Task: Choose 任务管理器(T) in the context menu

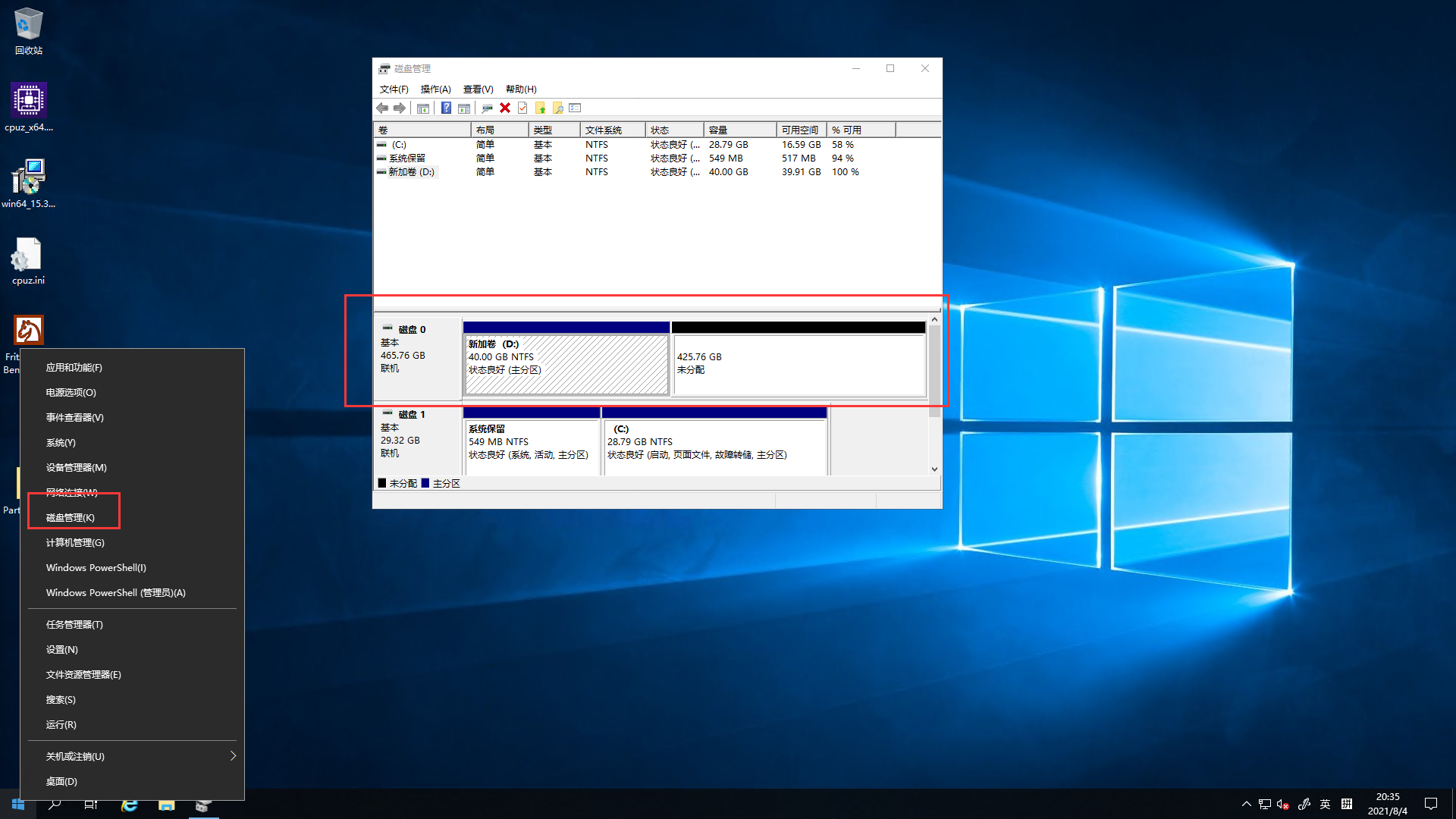Action: point(132,625)
